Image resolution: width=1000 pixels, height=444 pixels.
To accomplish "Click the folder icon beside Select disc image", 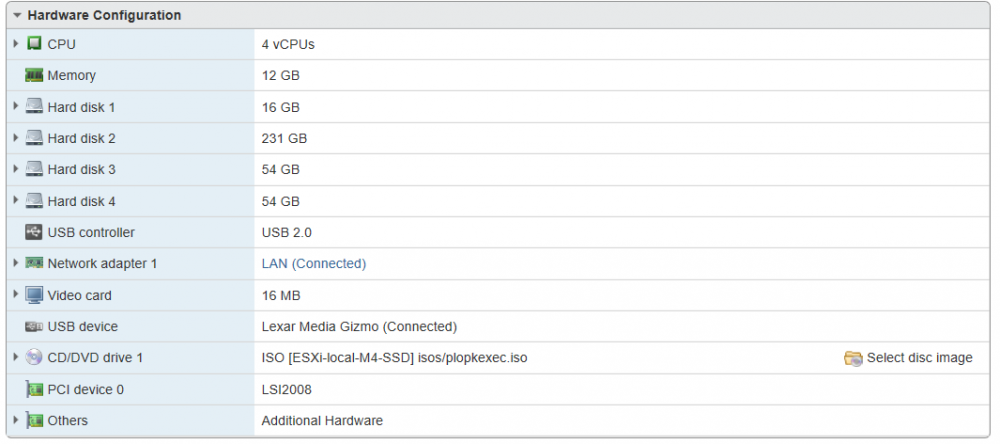I will (853, 358).
